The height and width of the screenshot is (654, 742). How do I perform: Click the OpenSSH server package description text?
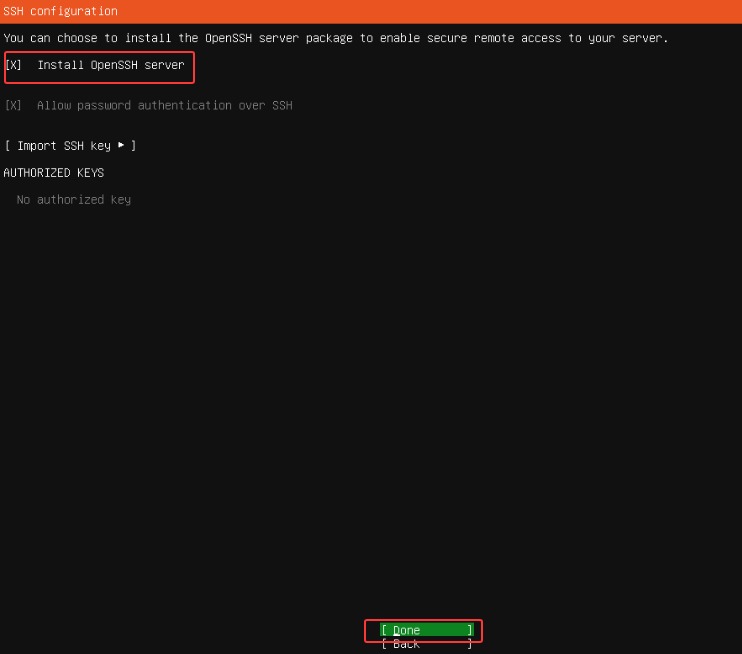click(336, 38)
